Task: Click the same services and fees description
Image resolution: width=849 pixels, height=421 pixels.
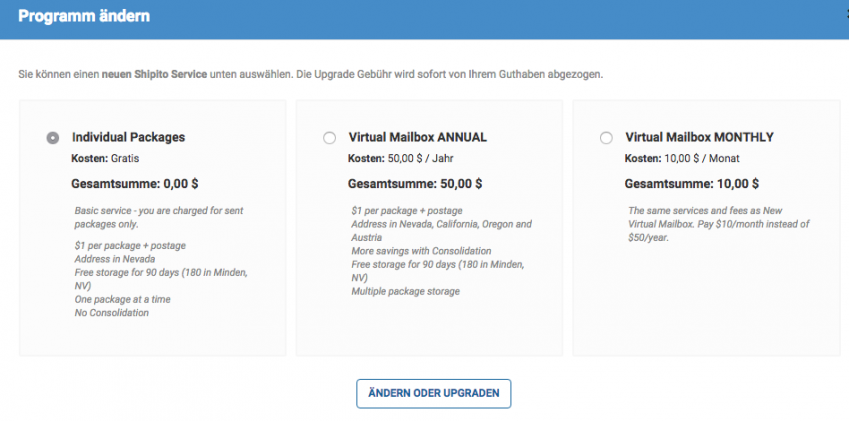Action: (719, 224)
